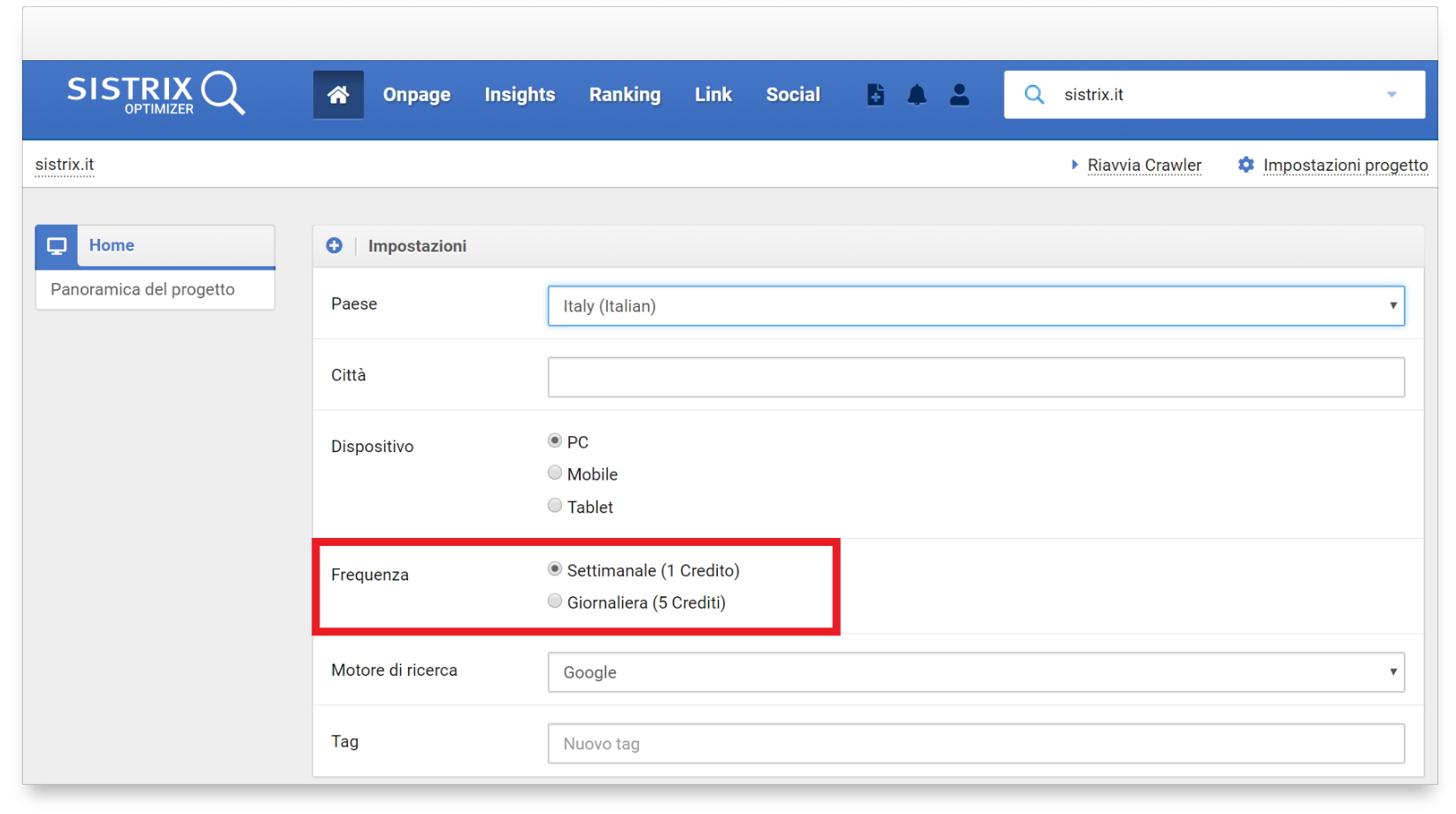Open Panoramica del progetto
The width and height of the screenshot is (1456, 814).
[143, 289]
